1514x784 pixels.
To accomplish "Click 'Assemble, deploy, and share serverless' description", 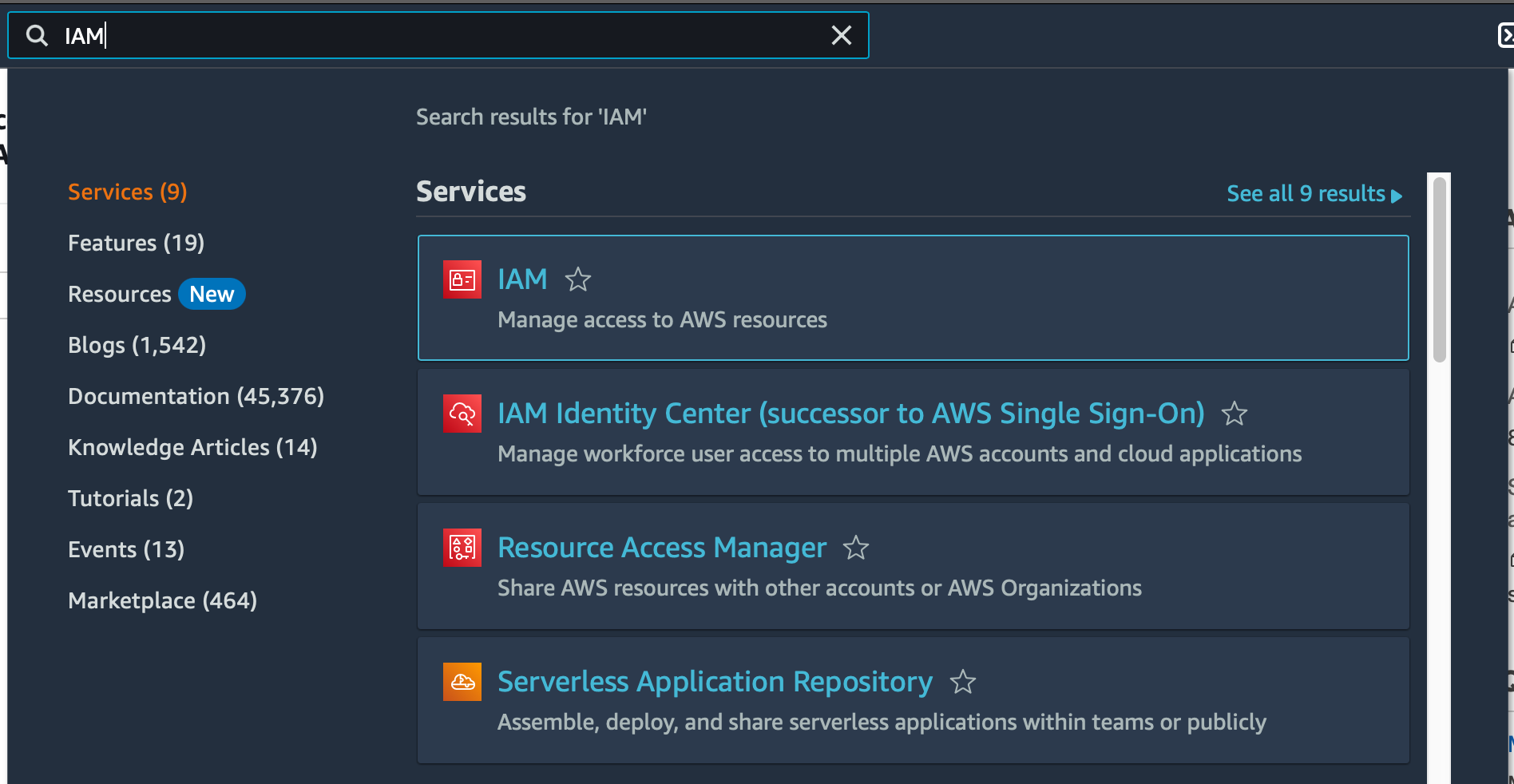I will pos(882,723).
